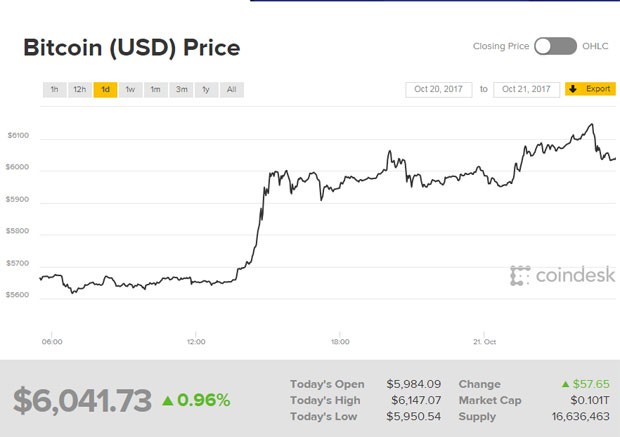Toggle the Closing Price / OHLC switch
Image resolution: width=620 pixels, height=437 pixels.
point(555,46)
